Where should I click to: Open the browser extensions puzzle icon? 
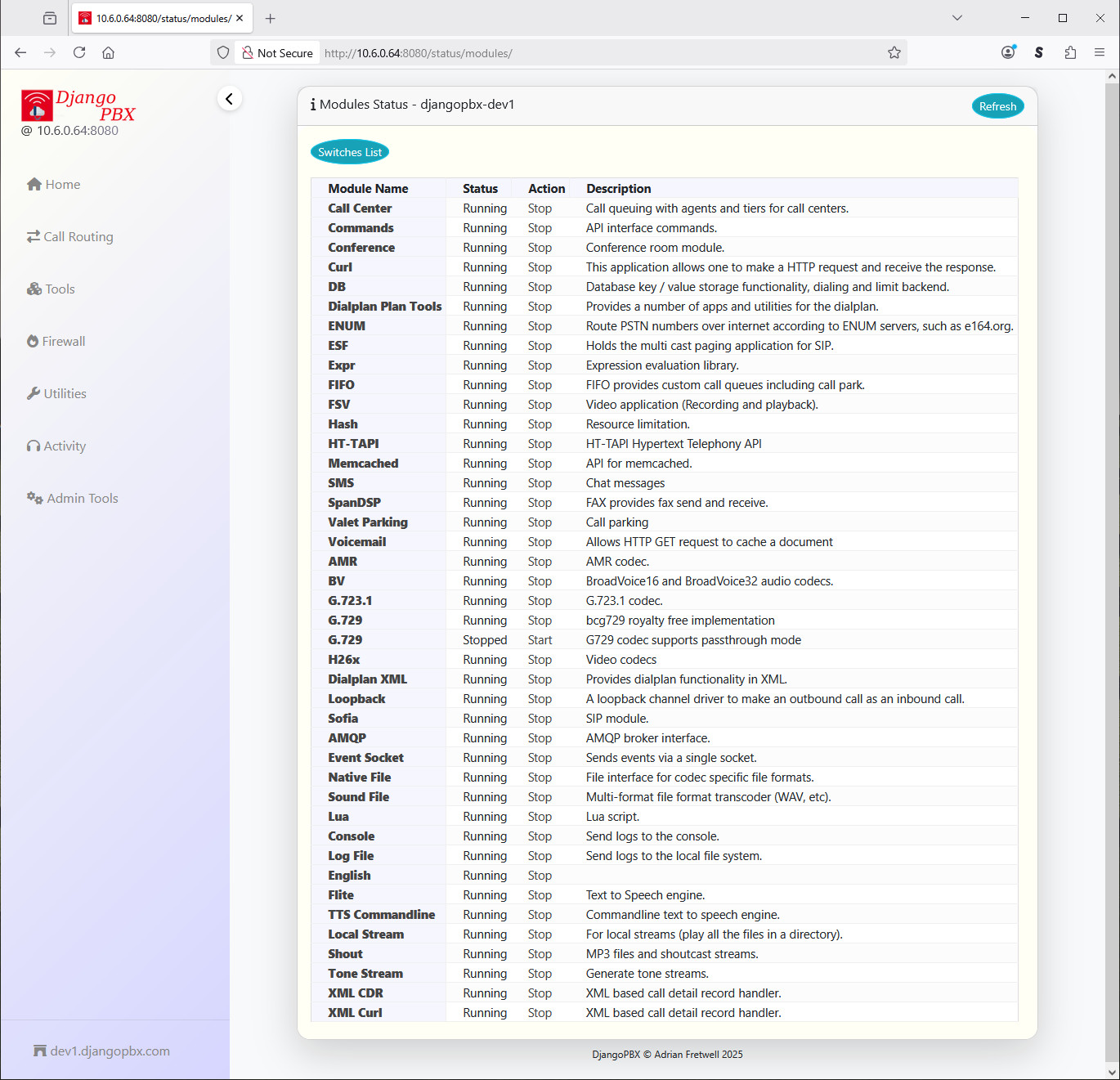pos(1070,53)
